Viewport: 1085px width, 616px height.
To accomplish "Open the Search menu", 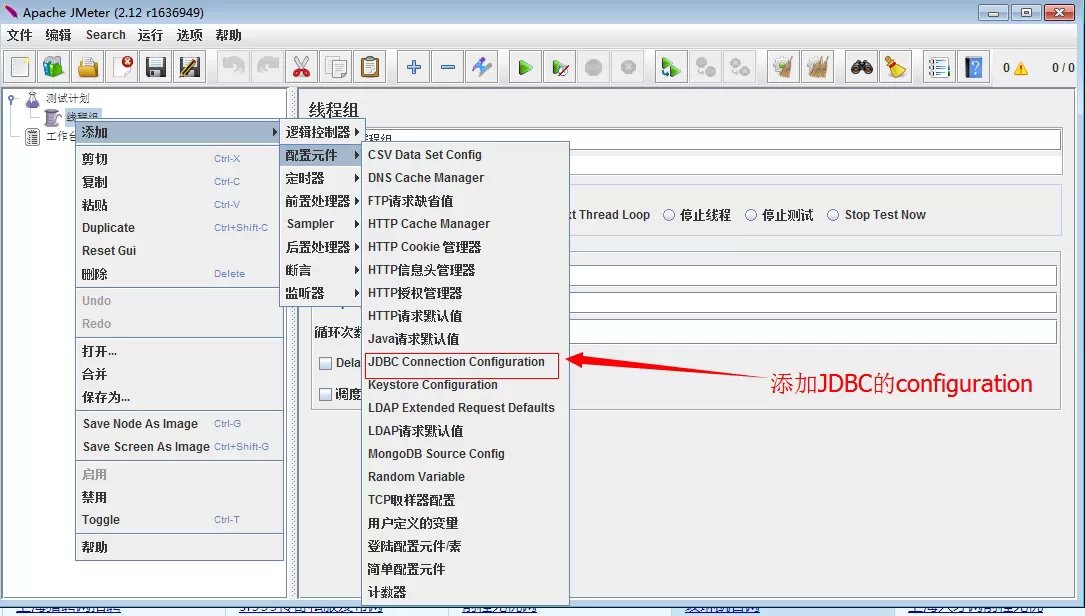I will tap(105, 35).
